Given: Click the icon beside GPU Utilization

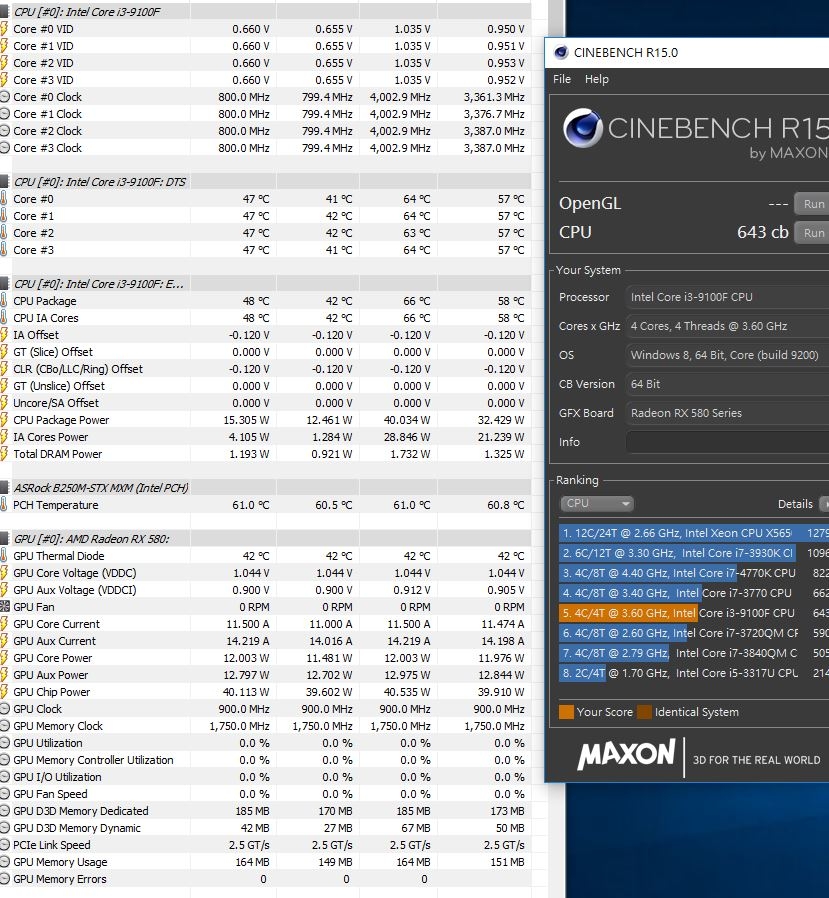Looking at the screenshot, I should tap(5, 743).
